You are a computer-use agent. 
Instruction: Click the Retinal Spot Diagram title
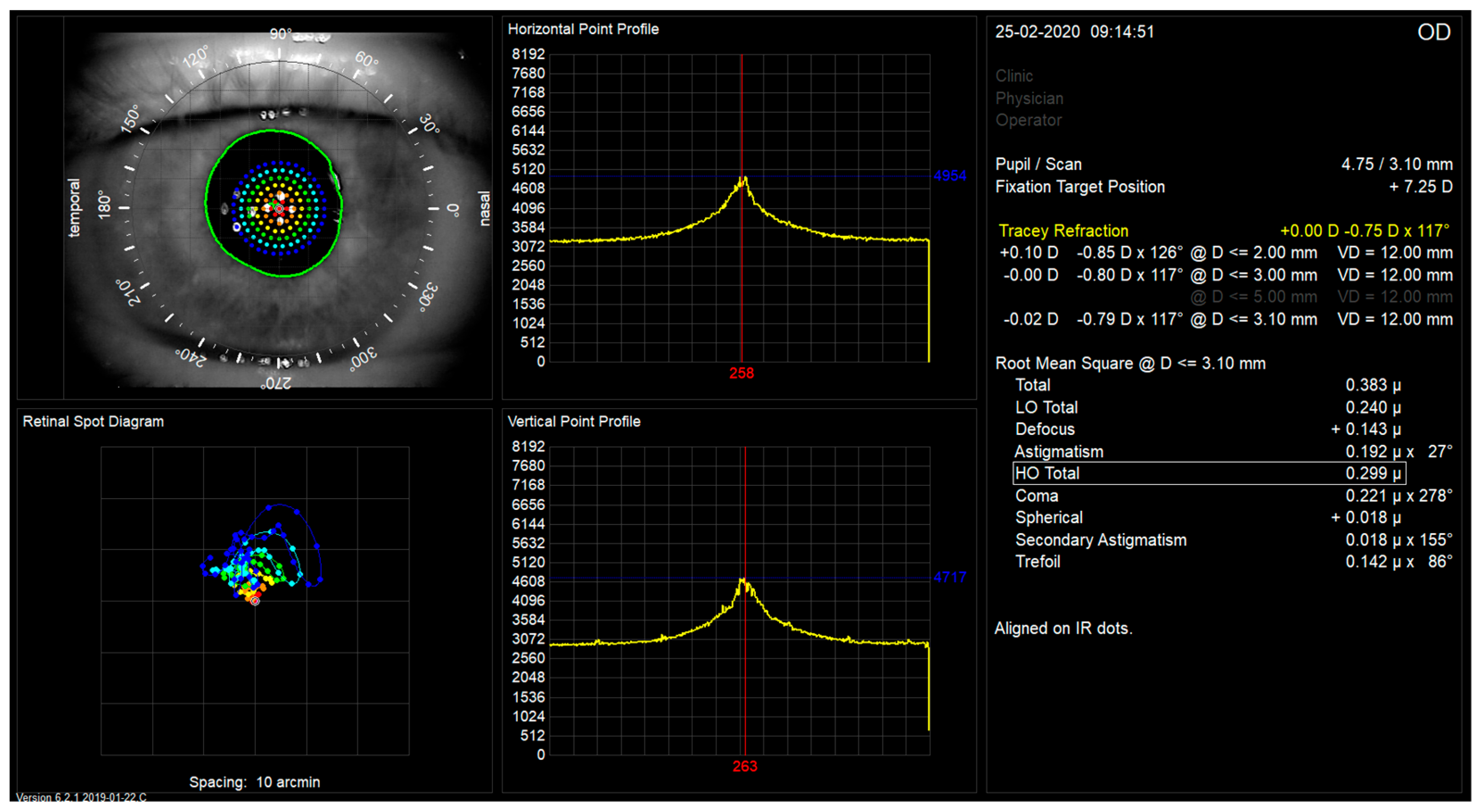[x=93, y=422]
